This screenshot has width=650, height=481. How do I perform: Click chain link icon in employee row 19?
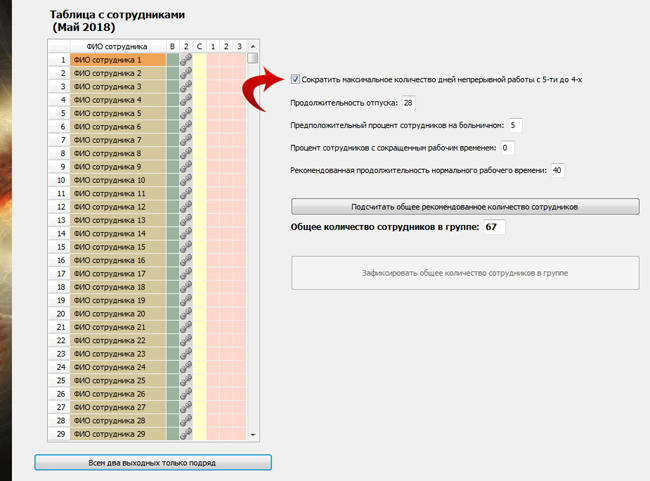(186, 300)
